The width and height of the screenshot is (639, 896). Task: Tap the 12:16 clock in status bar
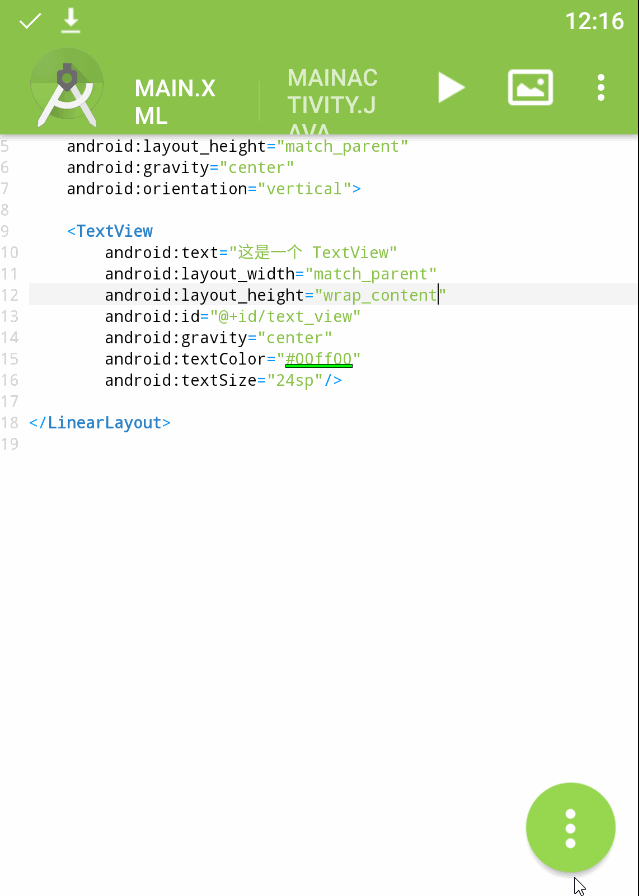point(594,22)
